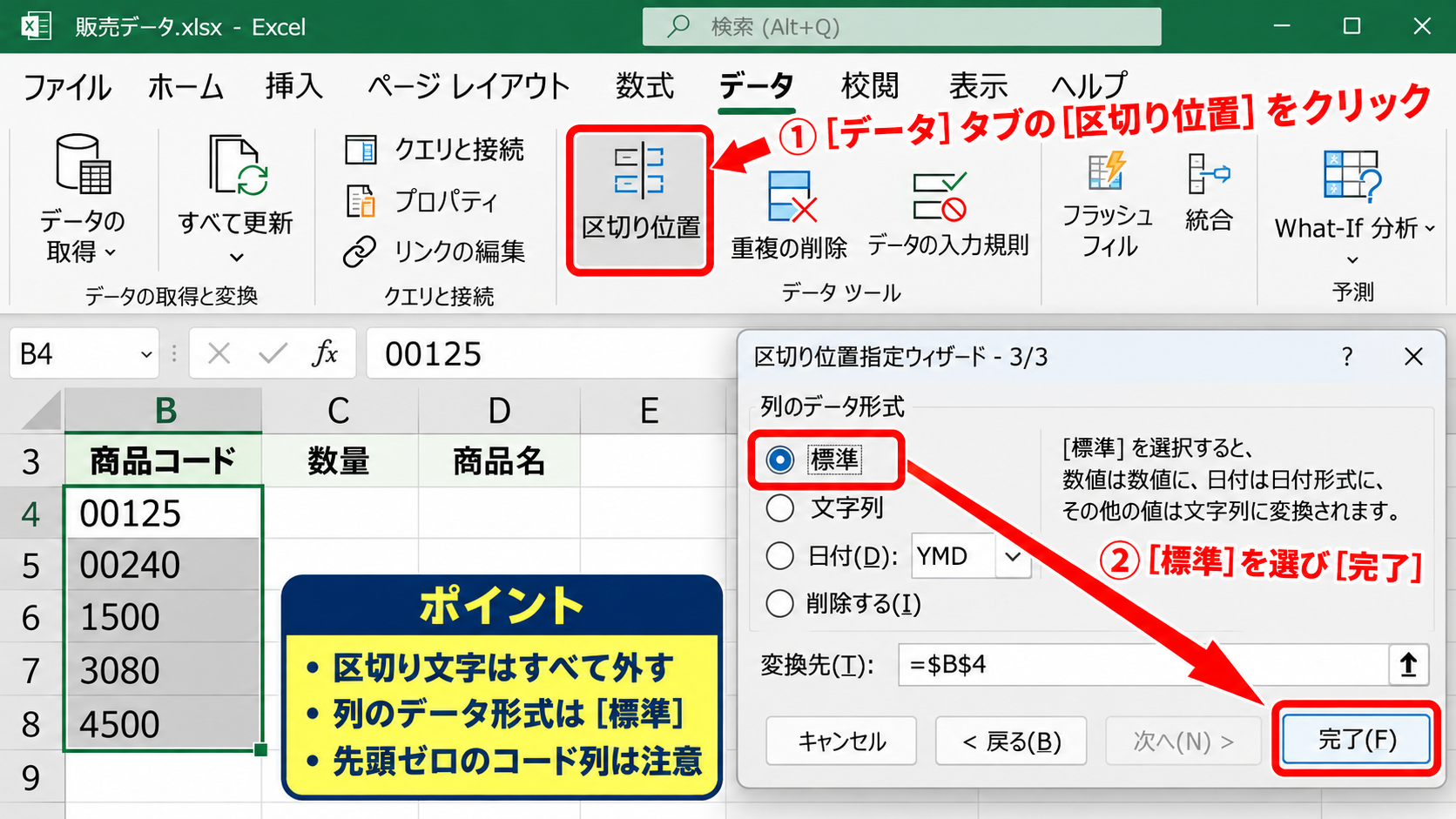Click the formula bar cancel X icon
Screen dimensions: 1456x819
219,353
